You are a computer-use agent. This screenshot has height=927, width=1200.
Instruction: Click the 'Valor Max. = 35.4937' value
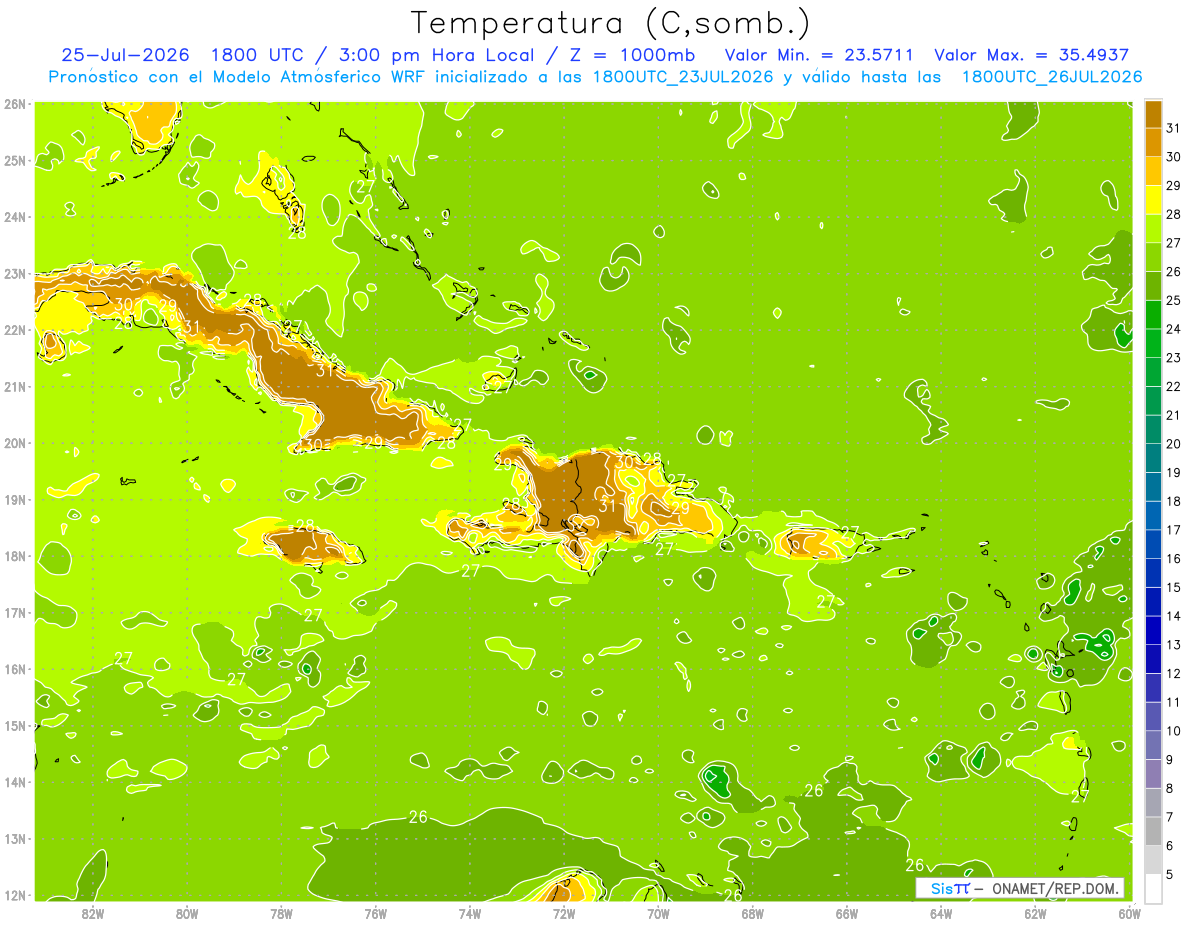point(1033,55)
